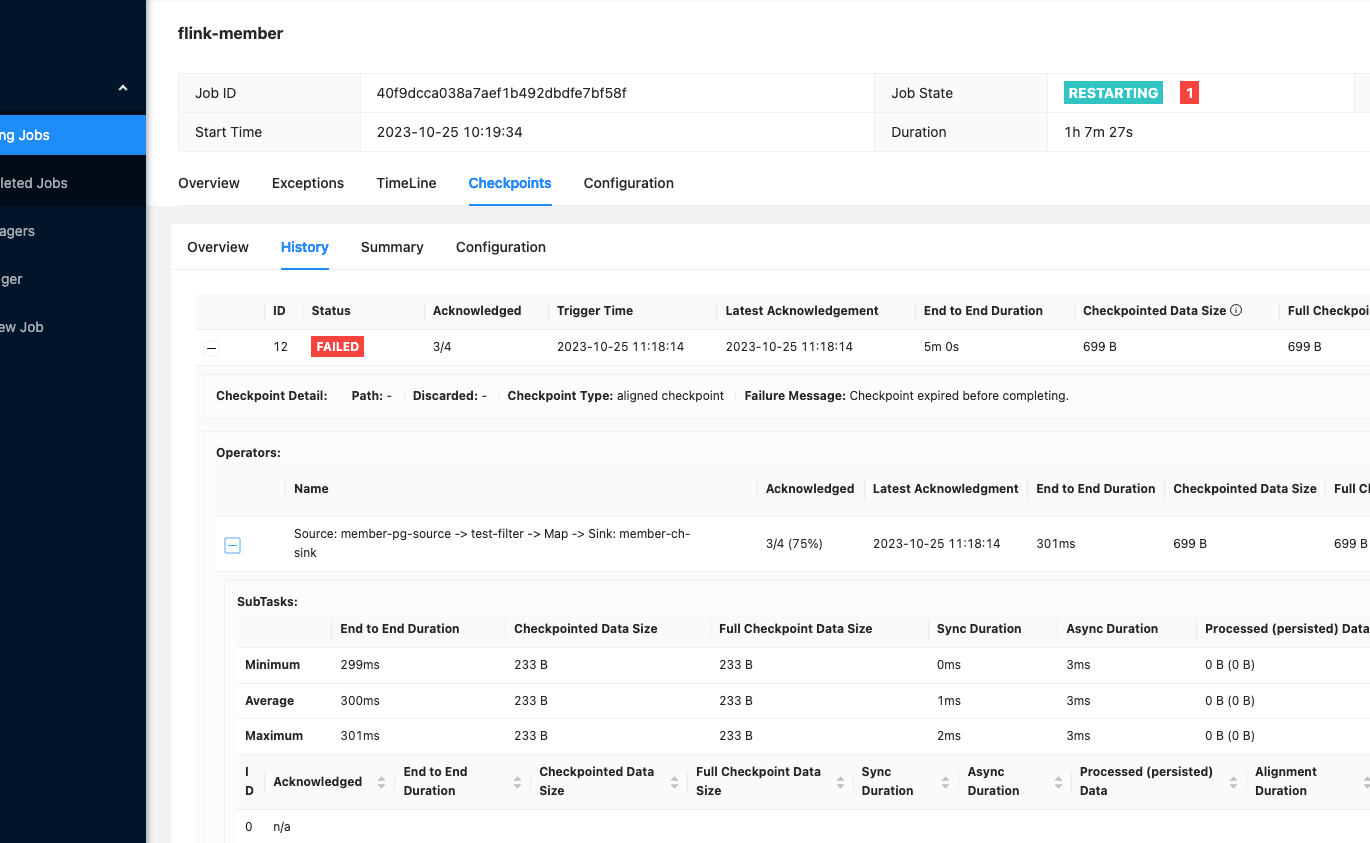This screenshot has width=1370, height=843.
Task: Click the FAILED status tag
Action: pos(337,347)
